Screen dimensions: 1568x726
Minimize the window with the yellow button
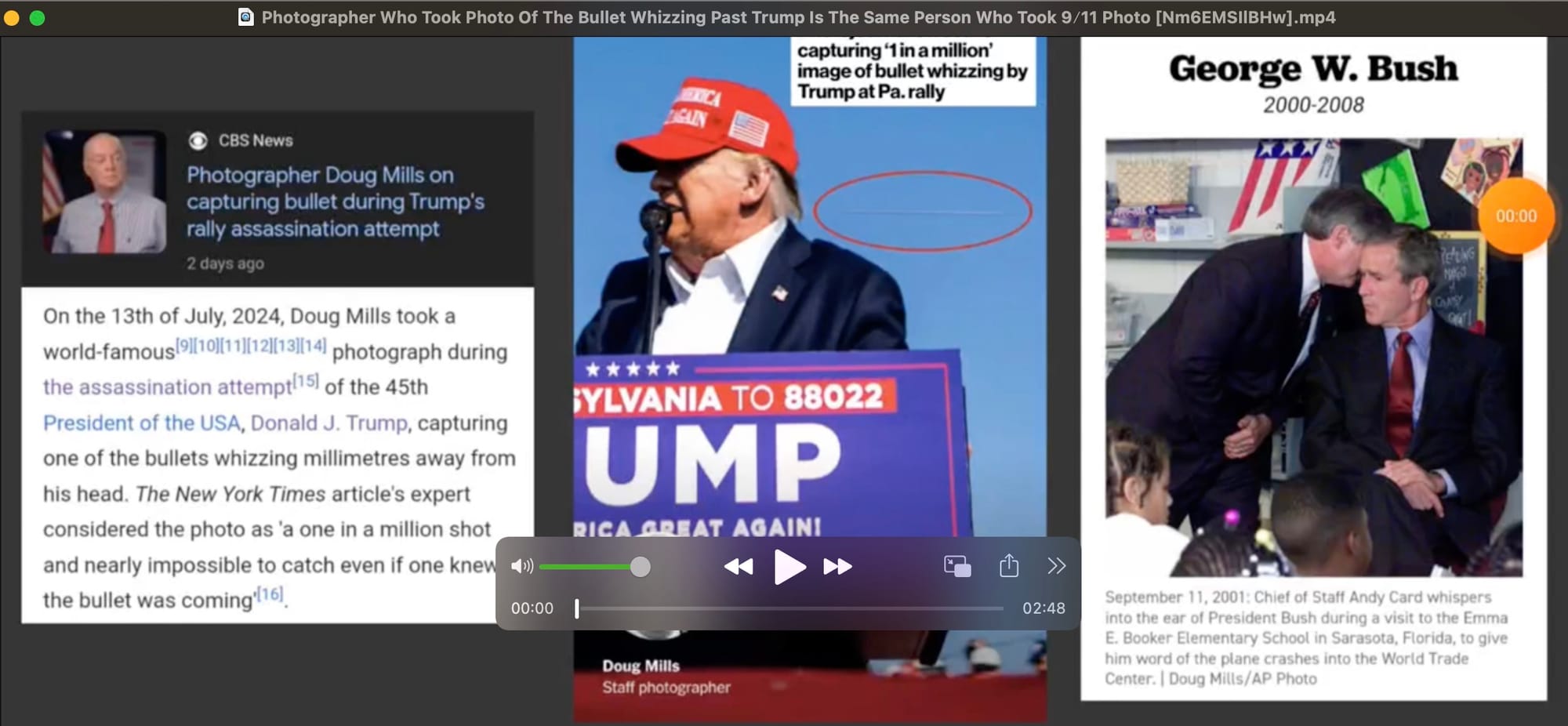[x=12, y=17]
